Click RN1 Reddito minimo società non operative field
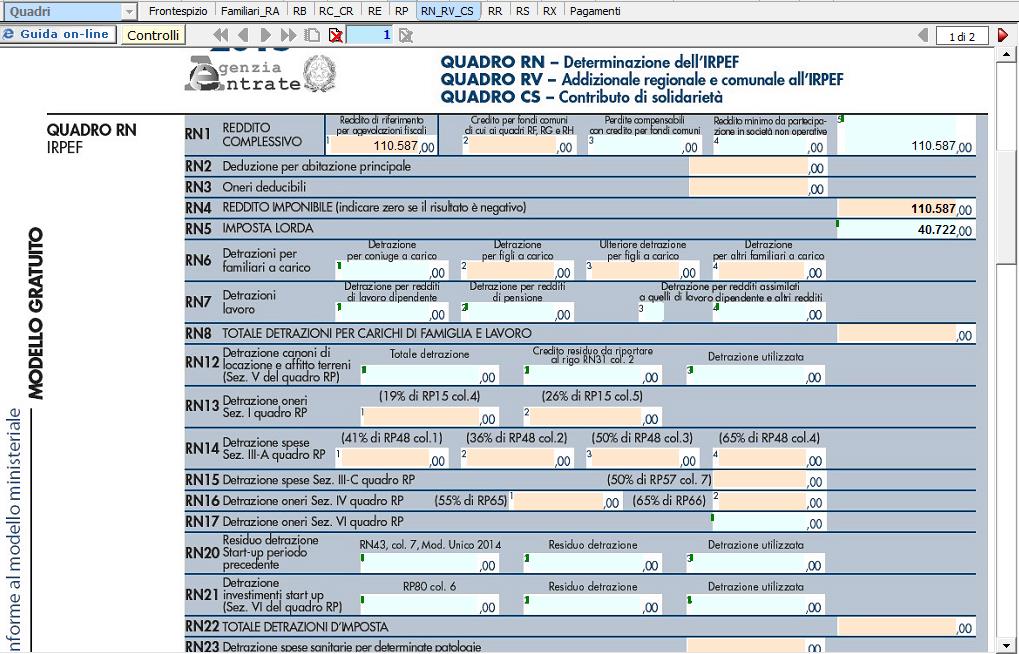Screen dimensions: 1019x654 point(769,146)
